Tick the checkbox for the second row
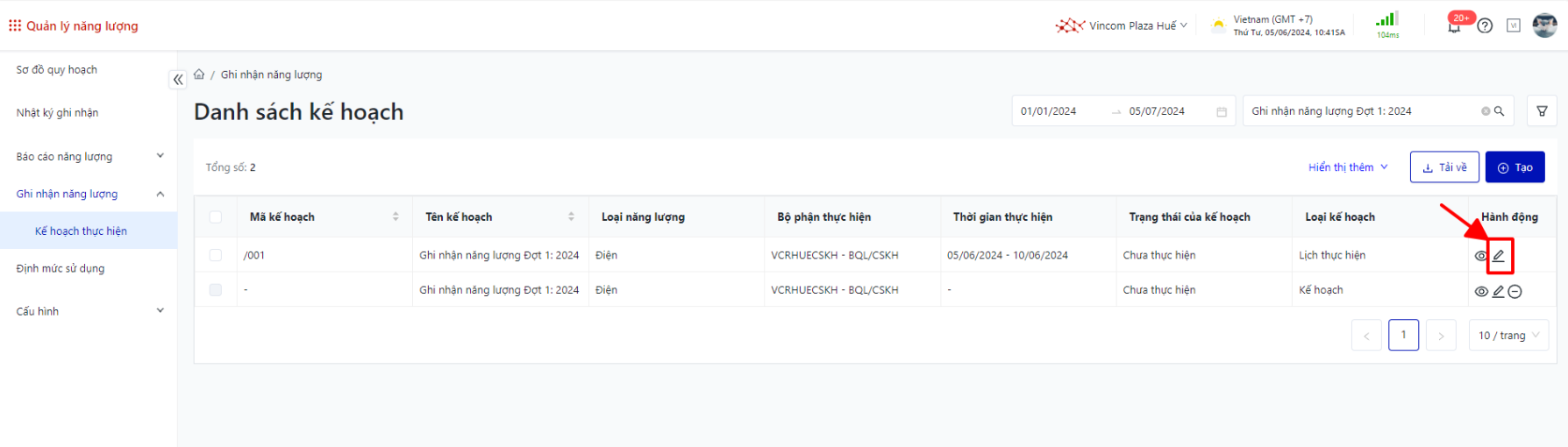This screenshot has width=1568, height=447. click(x=216, y=290)
